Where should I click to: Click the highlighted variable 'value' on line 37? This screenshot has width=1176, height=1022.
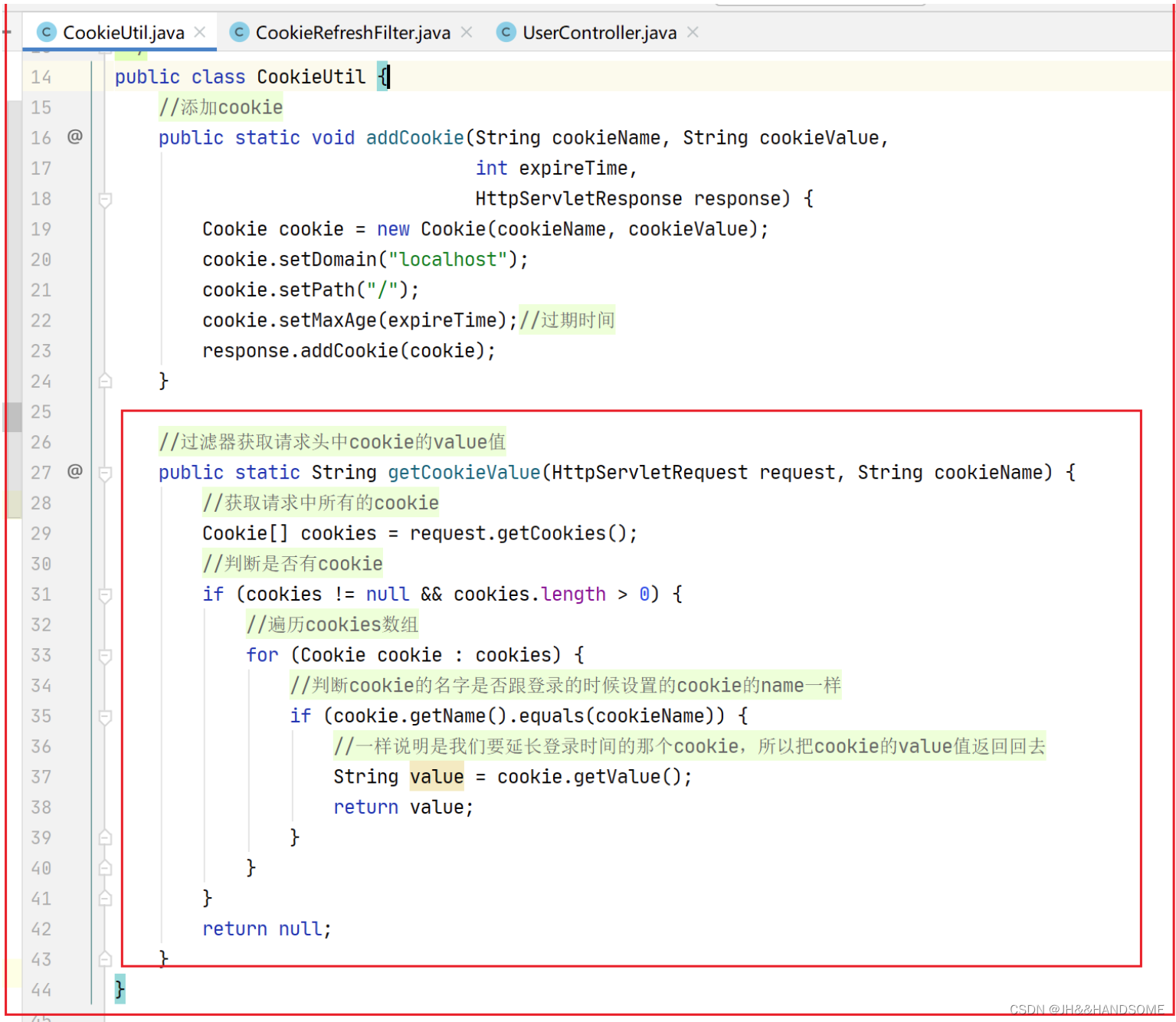click(x=437, y=777)
